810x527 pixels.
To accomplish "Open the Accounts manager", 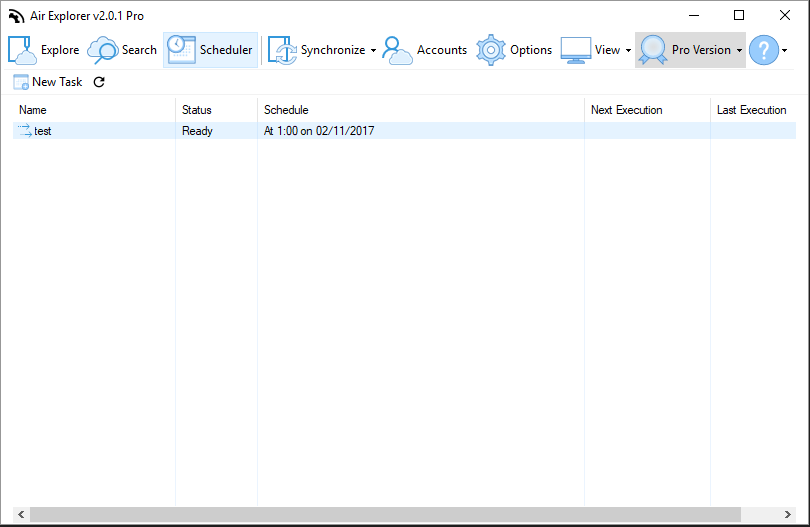I will tap(425, 50).
